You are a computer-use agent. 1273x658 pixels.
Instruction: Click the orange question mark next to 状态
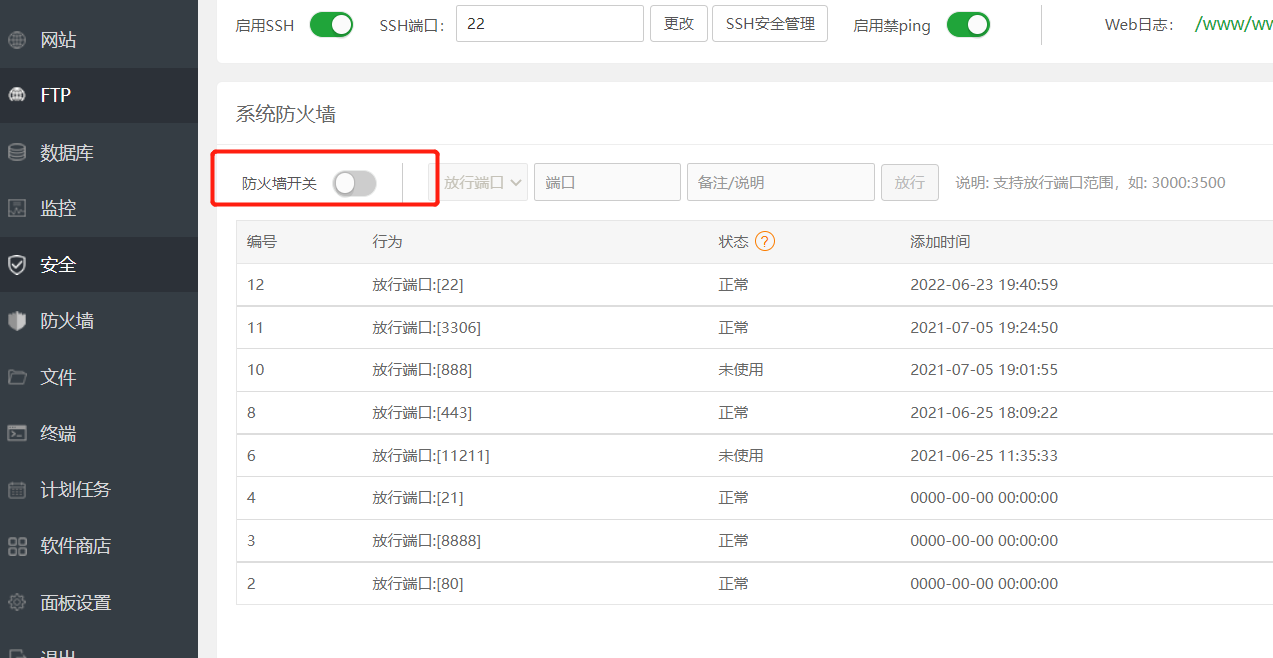tap(765, 241)
